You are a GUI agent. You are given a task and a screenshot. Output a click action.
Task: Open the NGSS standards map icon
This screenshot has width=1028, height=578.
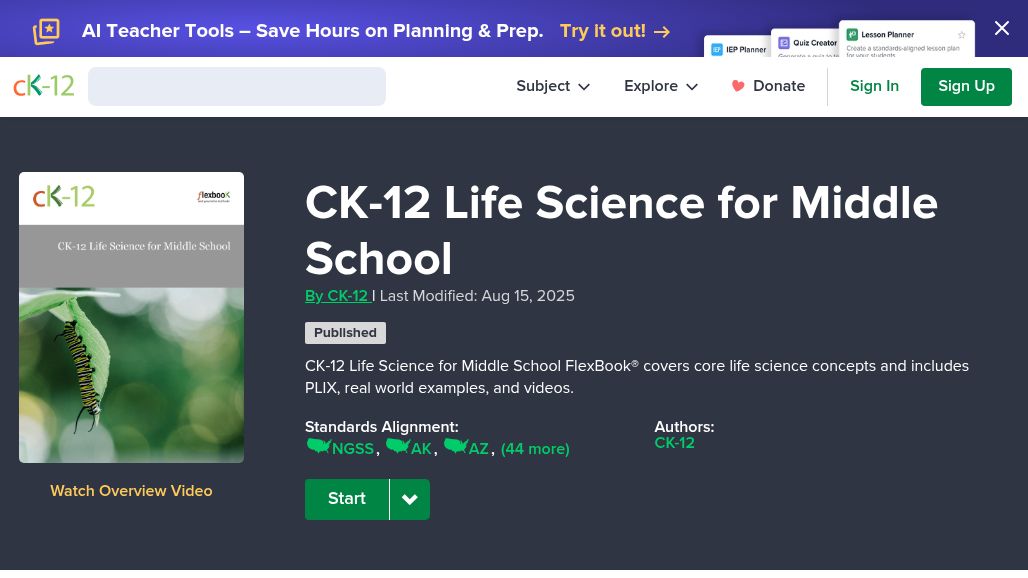(319, 446)
